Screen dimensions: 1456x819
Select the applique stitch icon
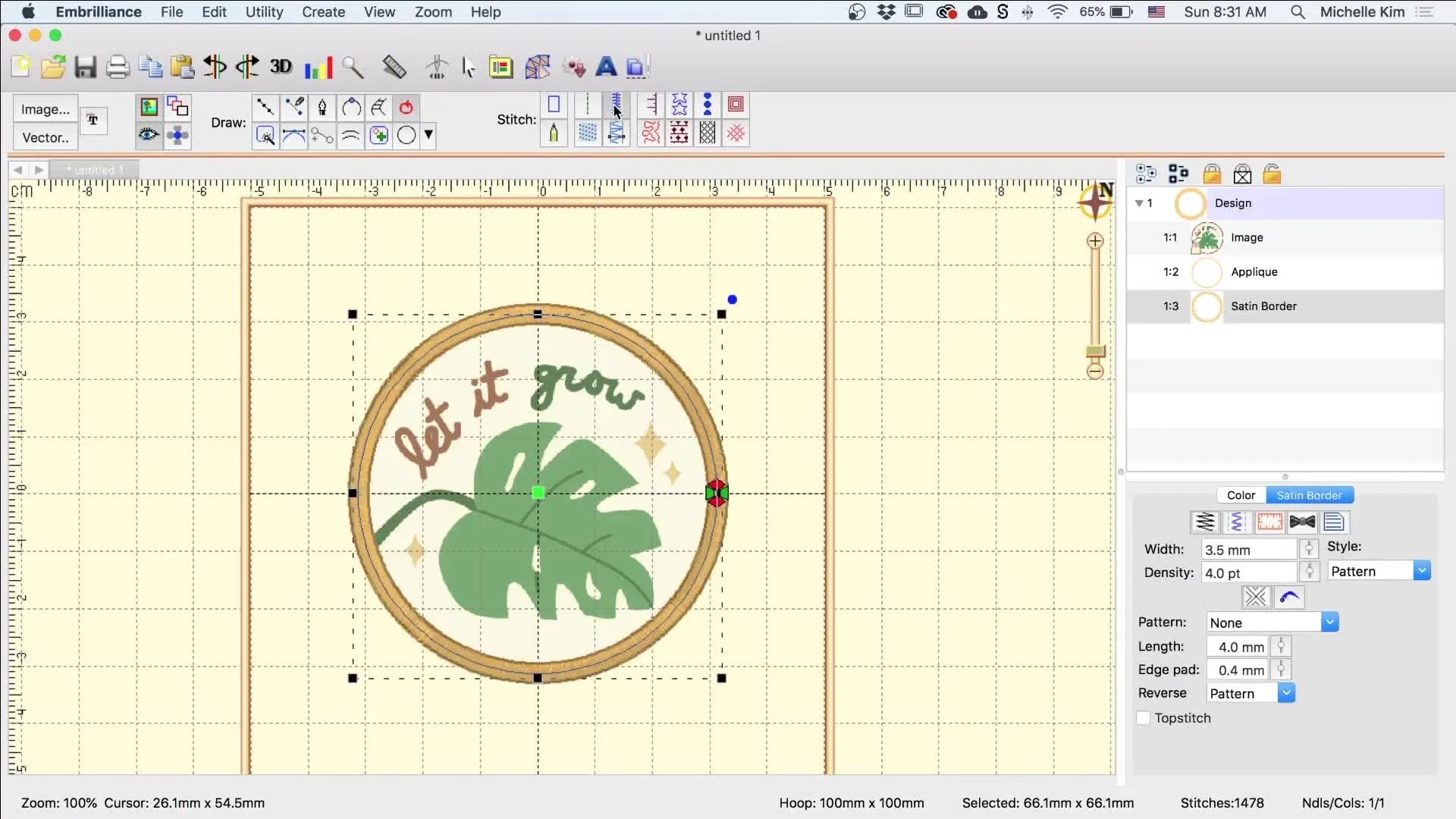pyautogui.click(x=554, y=105)
